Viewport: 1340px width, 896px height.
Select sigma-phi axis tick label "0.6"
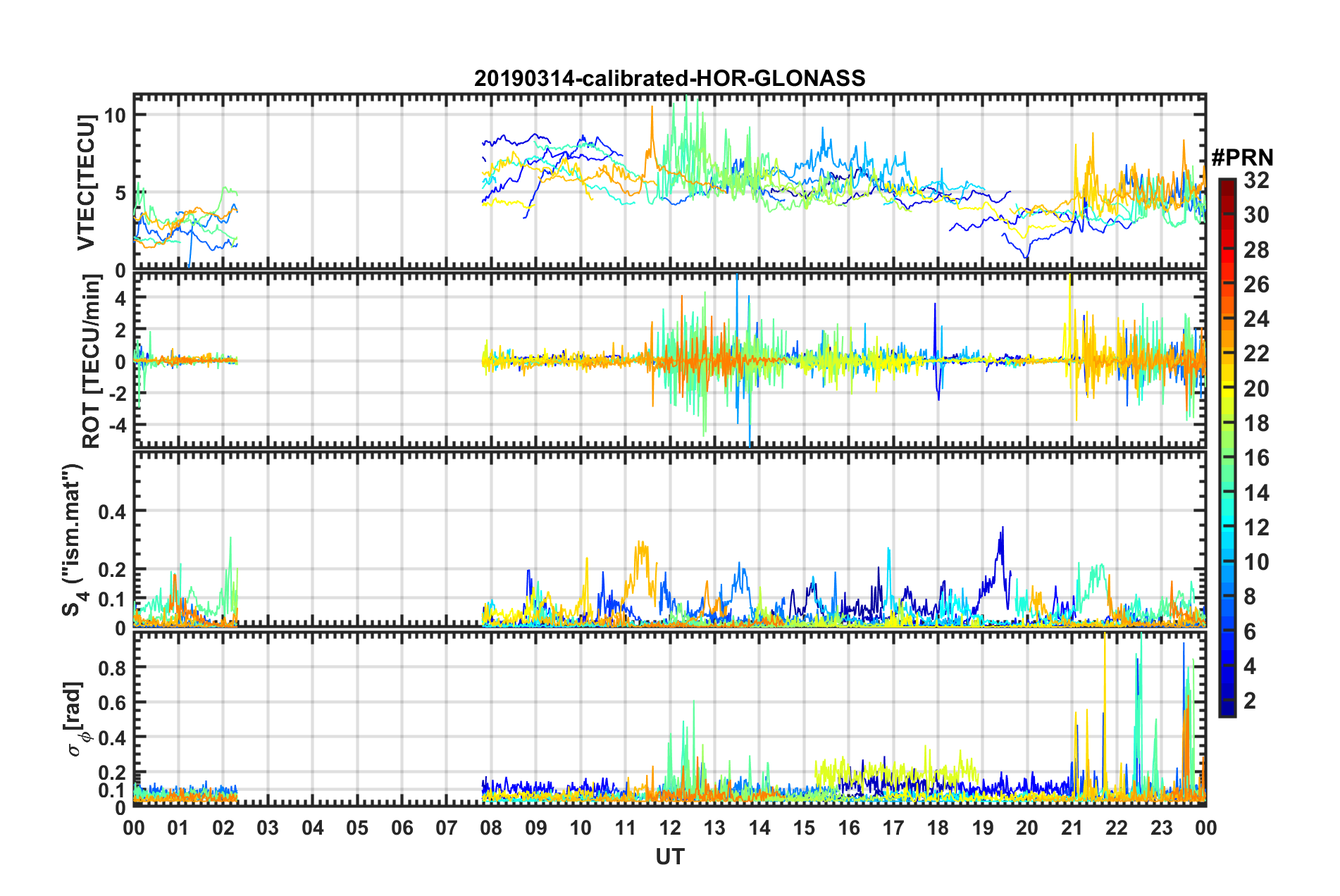point(111,703)
